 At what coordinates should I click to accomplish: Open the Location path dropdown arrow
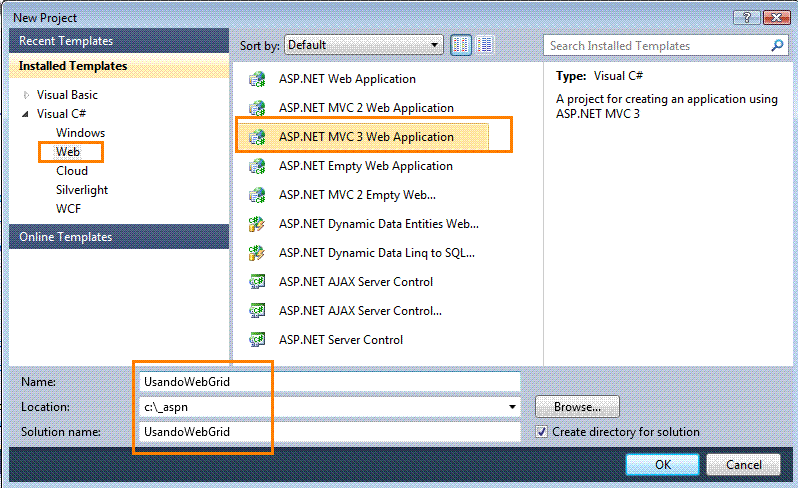512,407
